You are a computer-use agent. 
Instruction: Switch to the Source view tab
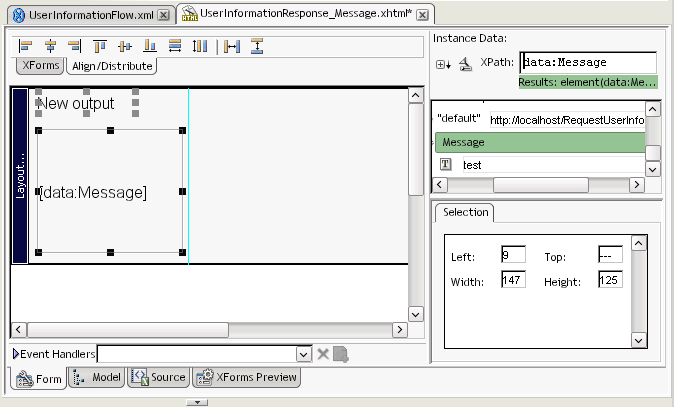point(159,377)
